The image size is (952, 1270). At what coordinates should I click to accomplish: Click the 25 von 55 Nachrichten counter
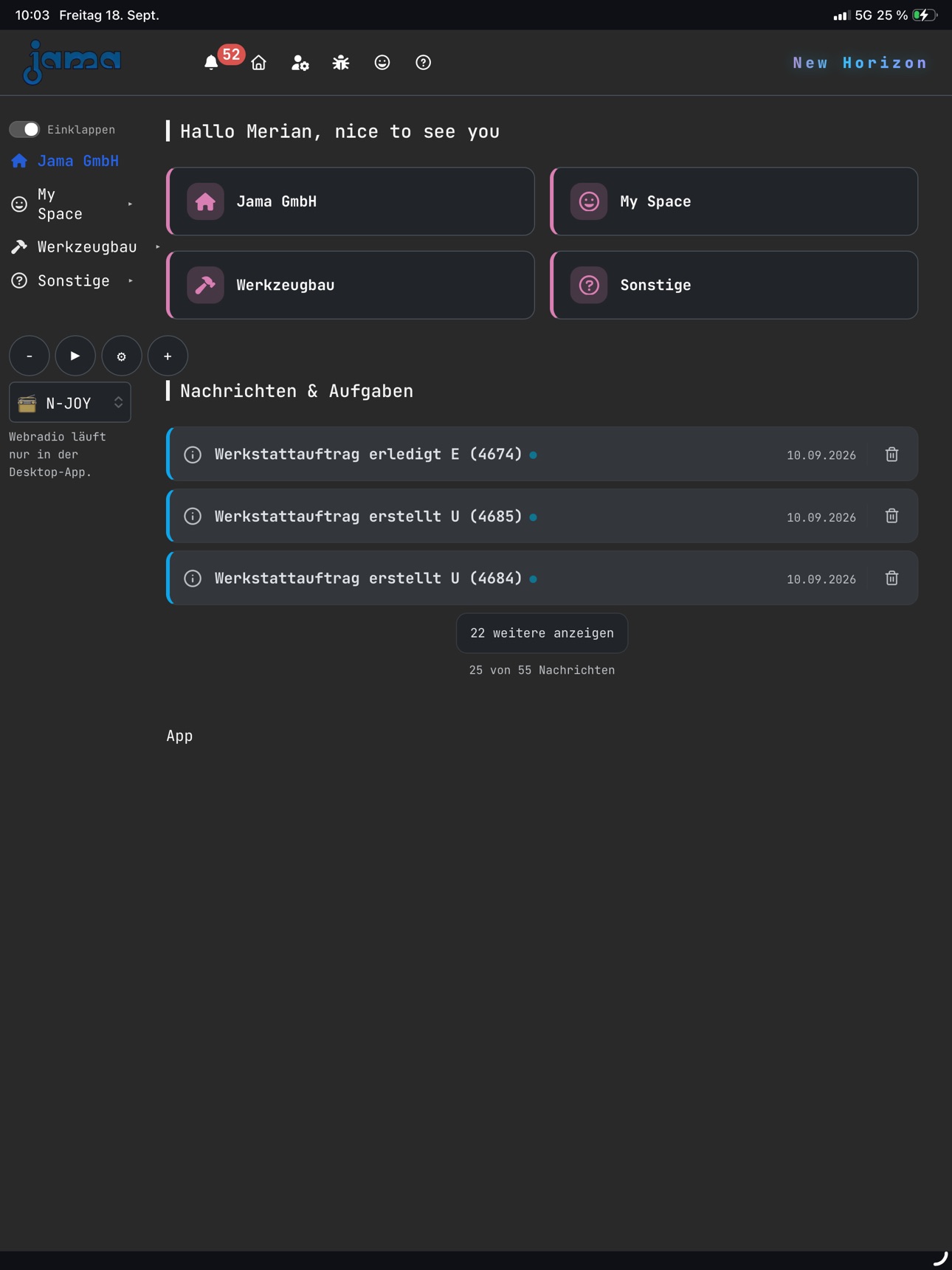point(542,671)
